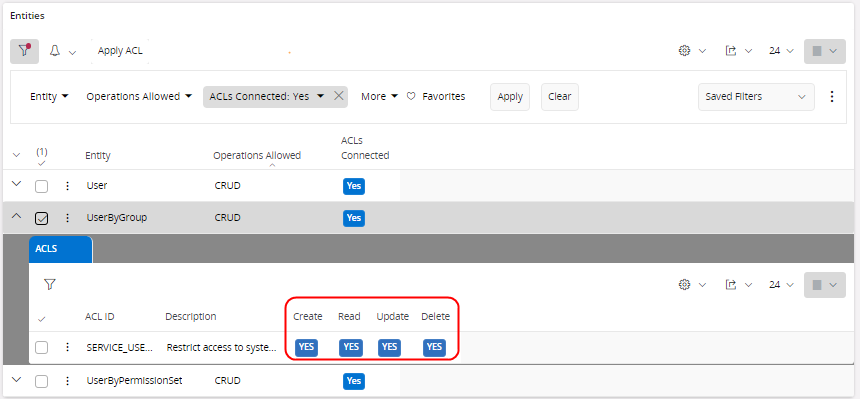Open the Entities page size 24 dropdown
860x399 pixels.
781,50
